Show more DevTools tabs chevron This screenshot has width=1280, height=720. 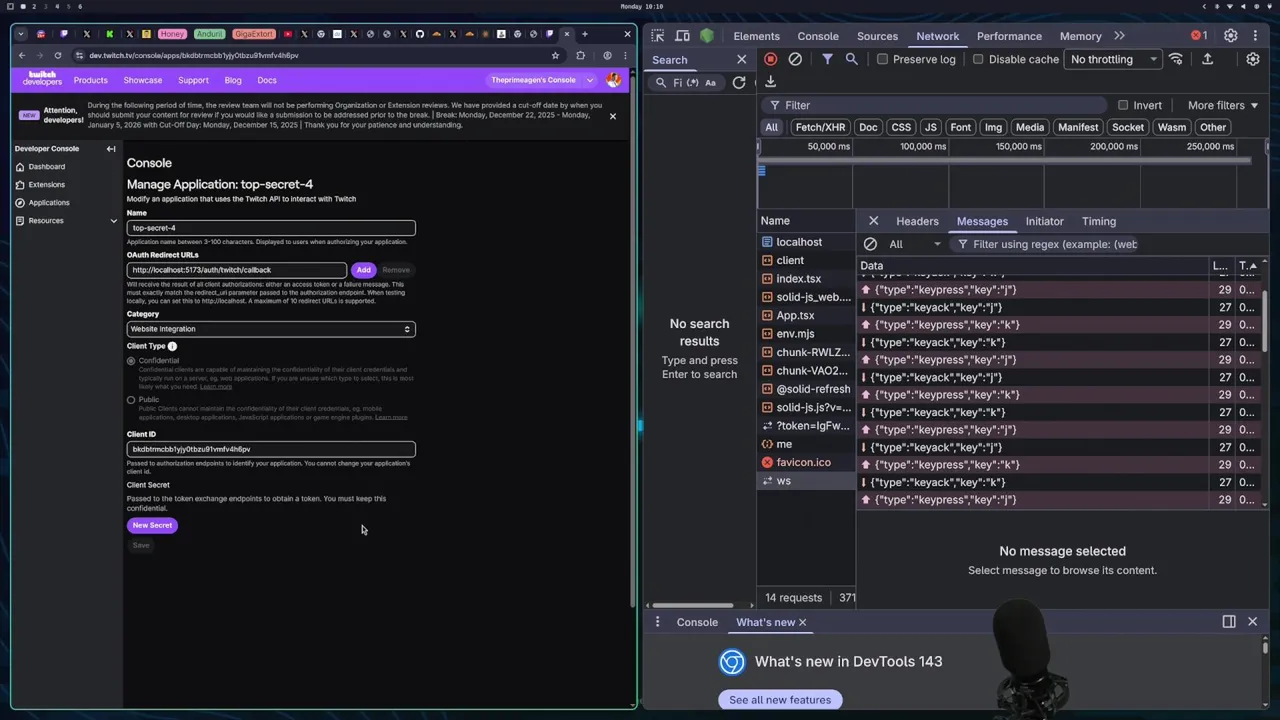coord(1119,36)
